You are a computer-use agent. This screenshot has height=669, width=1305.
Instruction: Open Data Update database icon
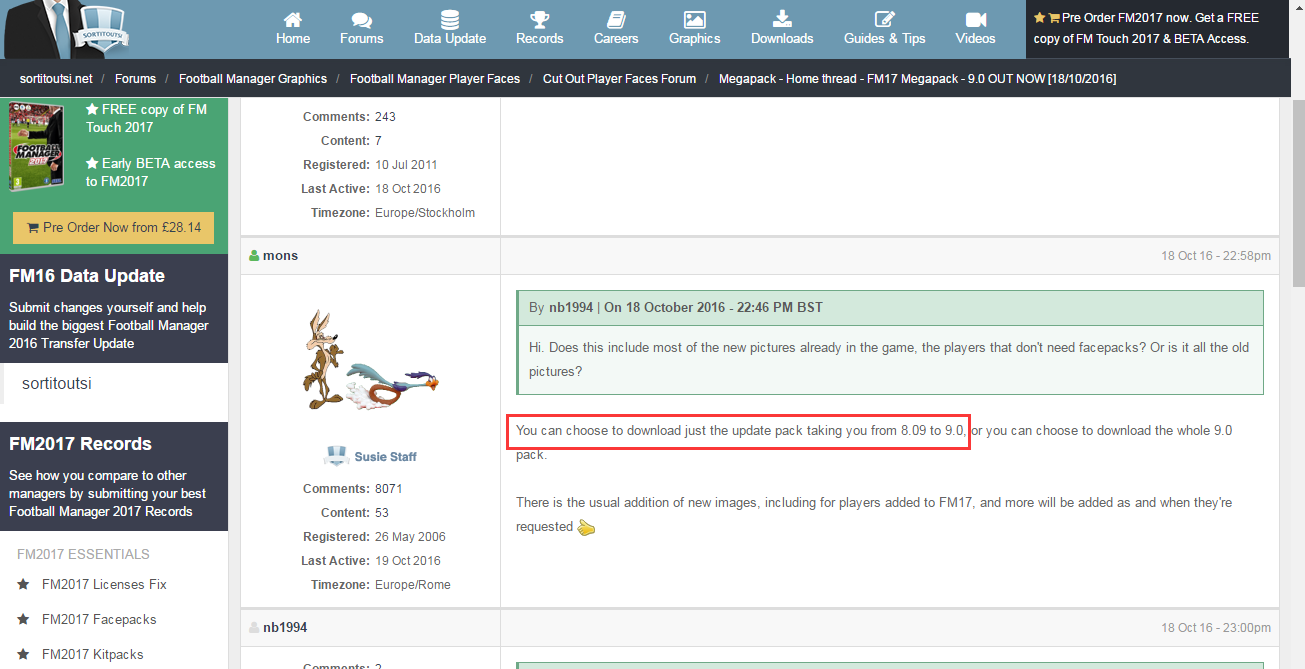point(450,20)
